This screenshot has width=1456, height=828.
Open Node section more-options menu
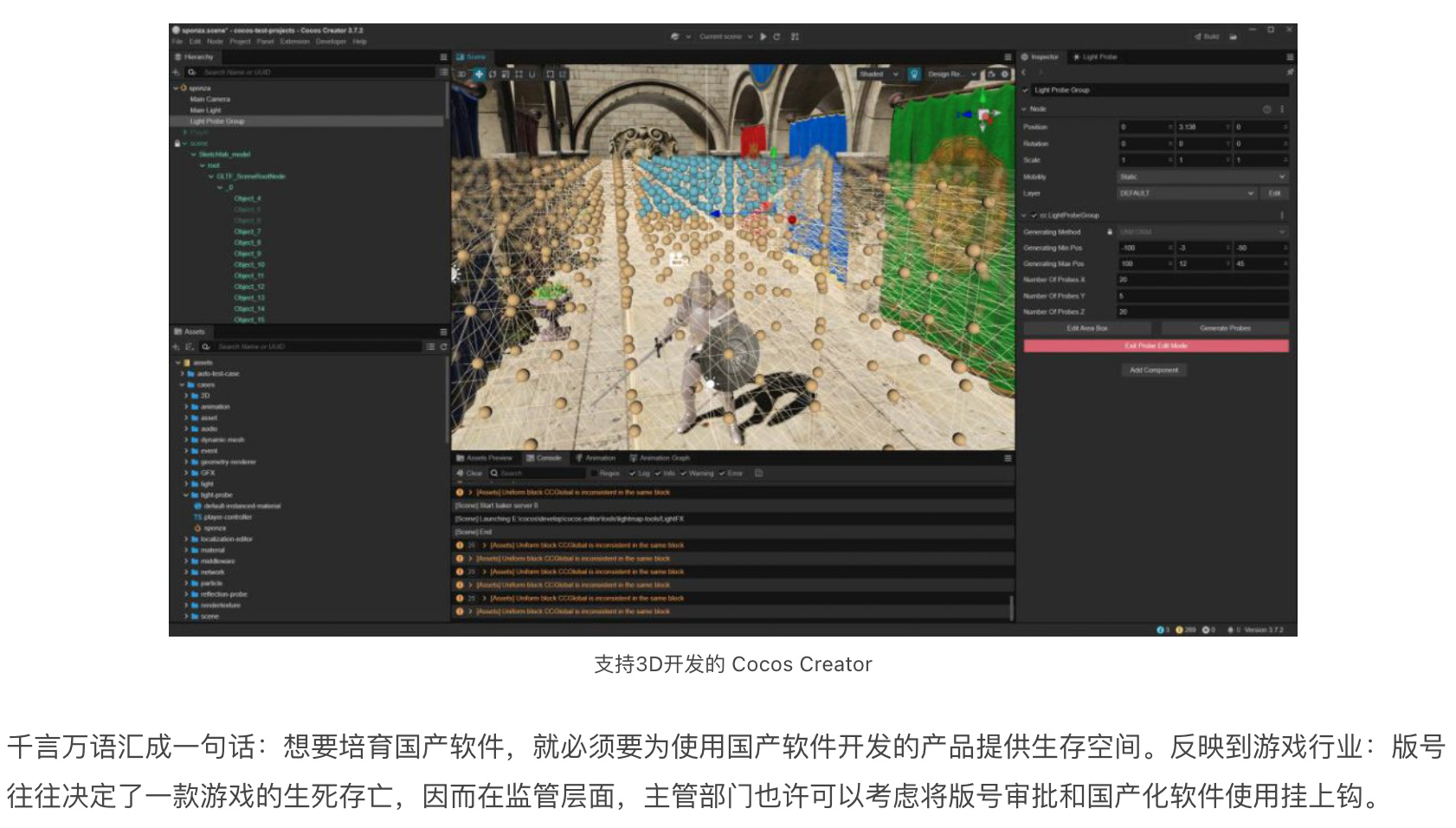coord(1282,109)
